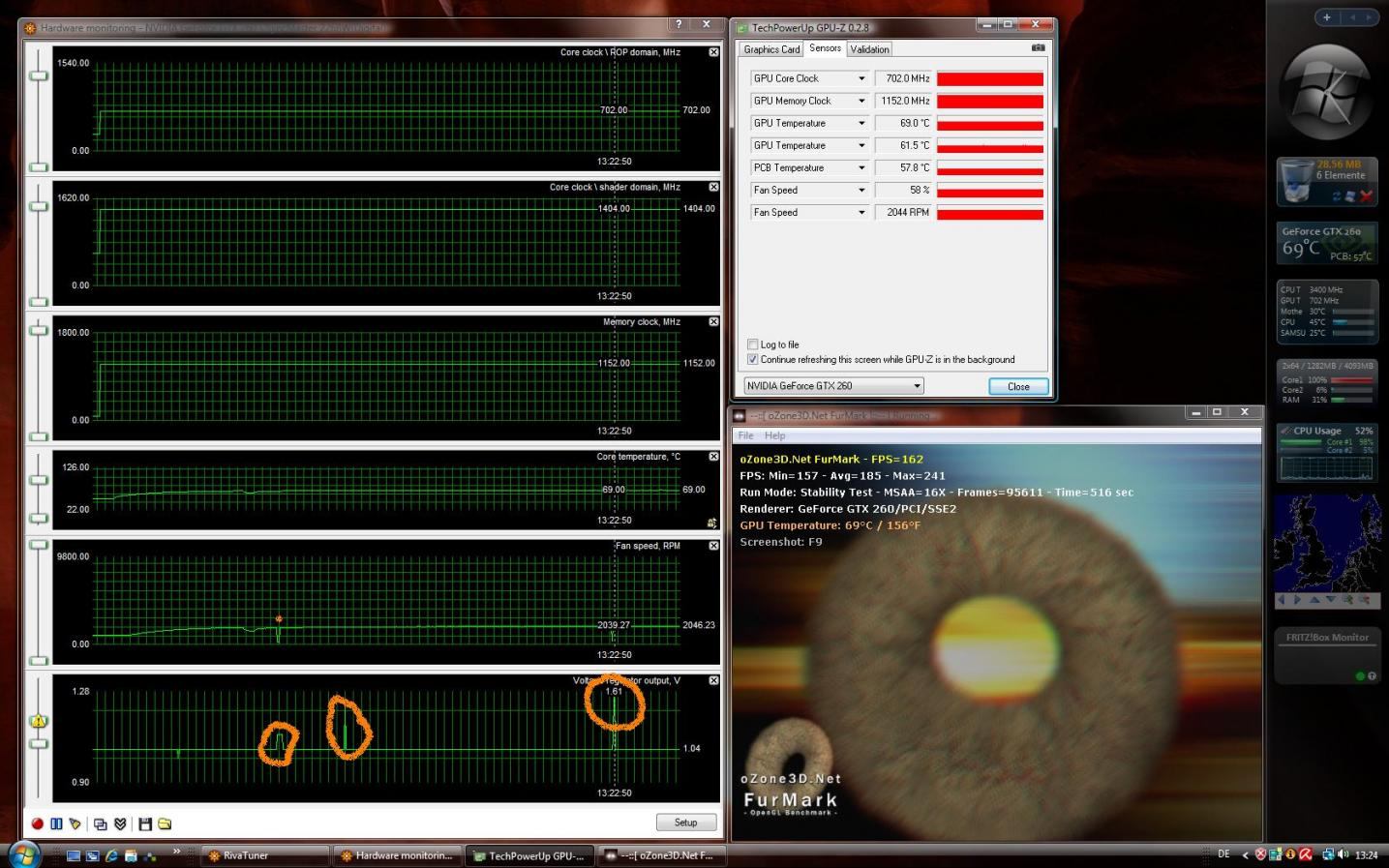Click Show Desktop quick launch icon
Image resolution: width=1389 pixels, height=868 pixels.
(x=74, y=855)
